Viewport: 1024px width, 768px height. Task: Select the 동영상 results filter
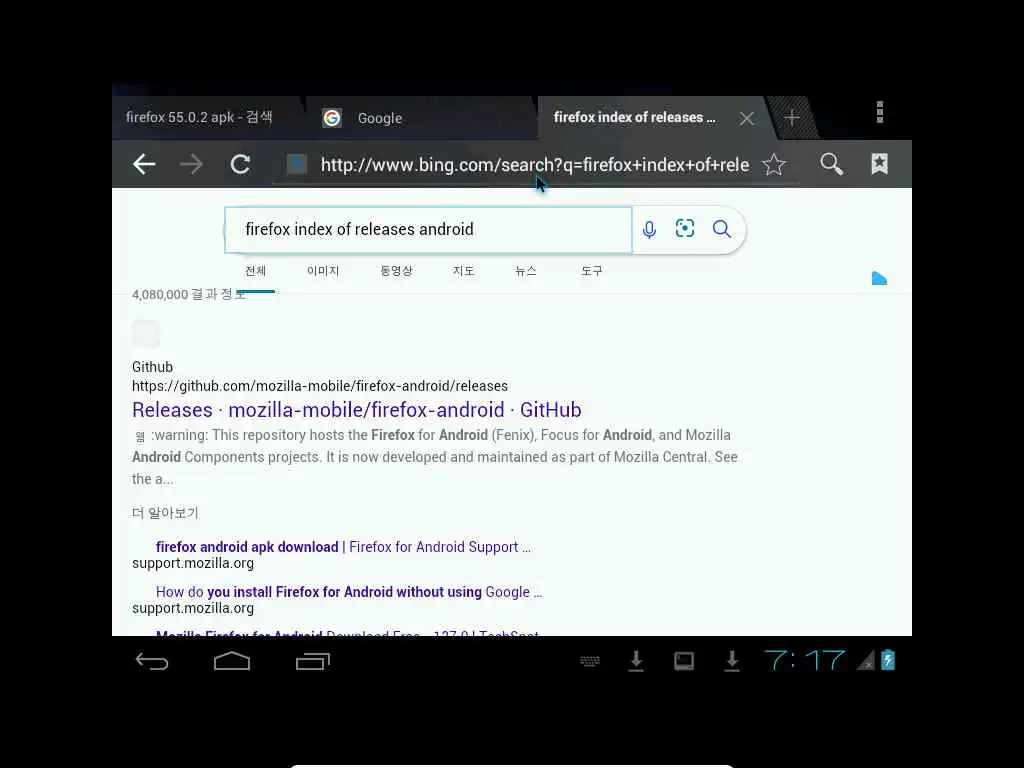coord(396,271)
